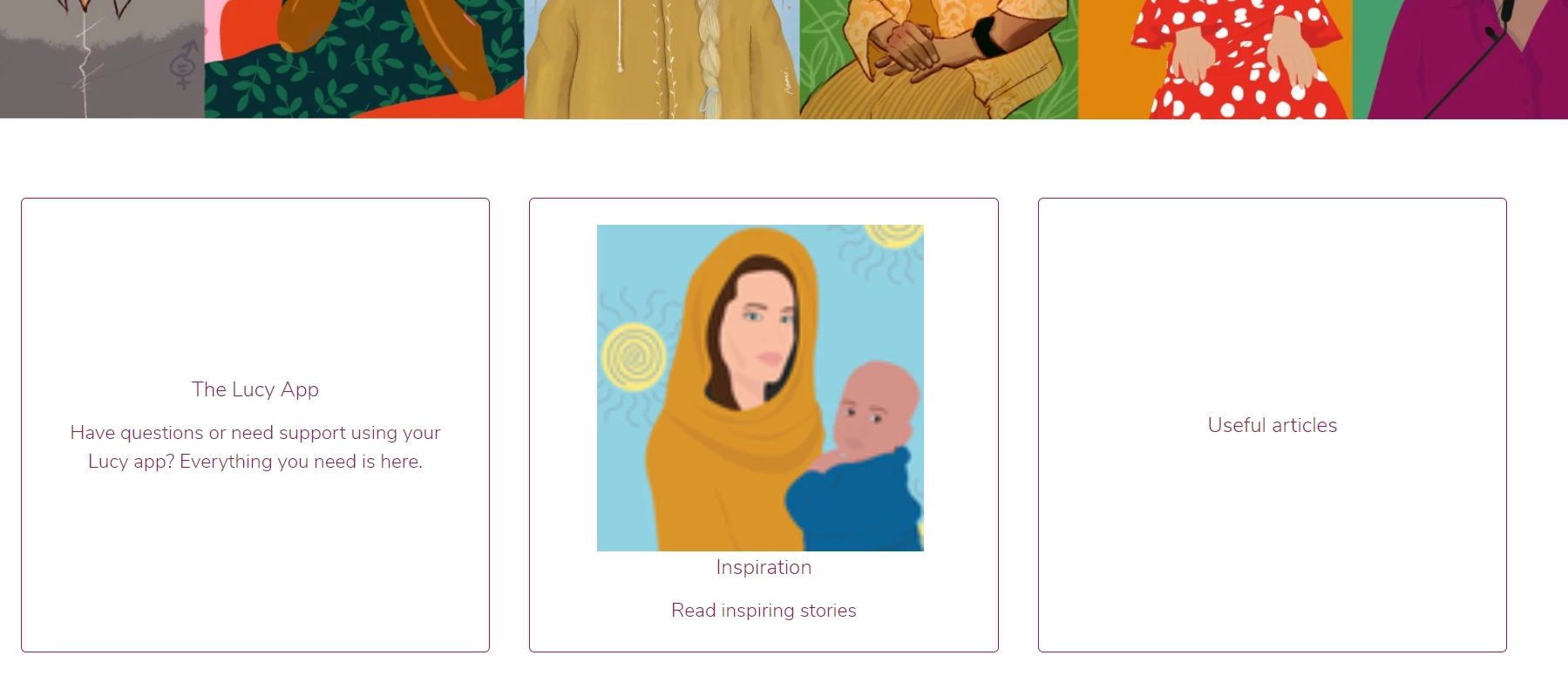
Task: Click the woman with baby illustration
Action: click(x=760, y=388)
